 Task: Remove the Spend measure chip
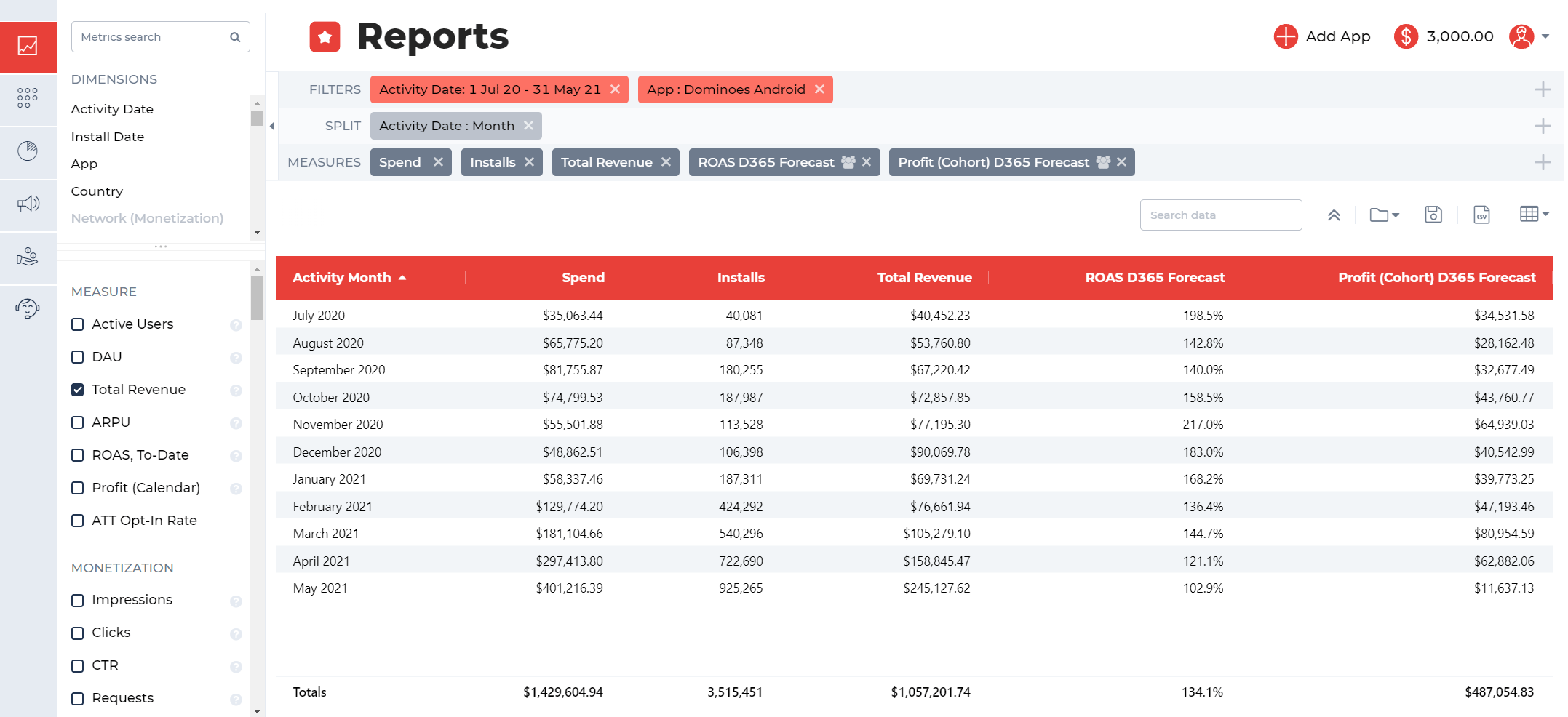(x=438, y=162)
